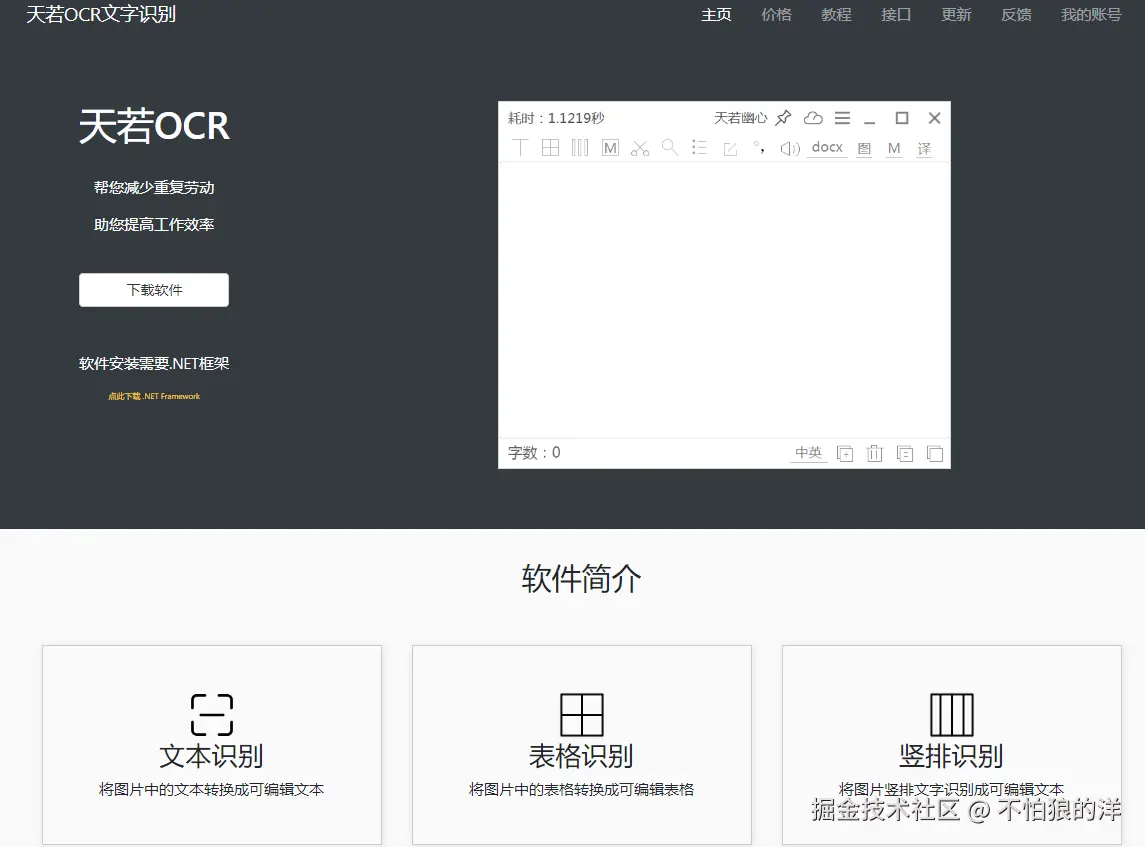Click the 竖排识别 heading
The height and width of the screenshot is (847, 1145).
[x=951, y=756]
